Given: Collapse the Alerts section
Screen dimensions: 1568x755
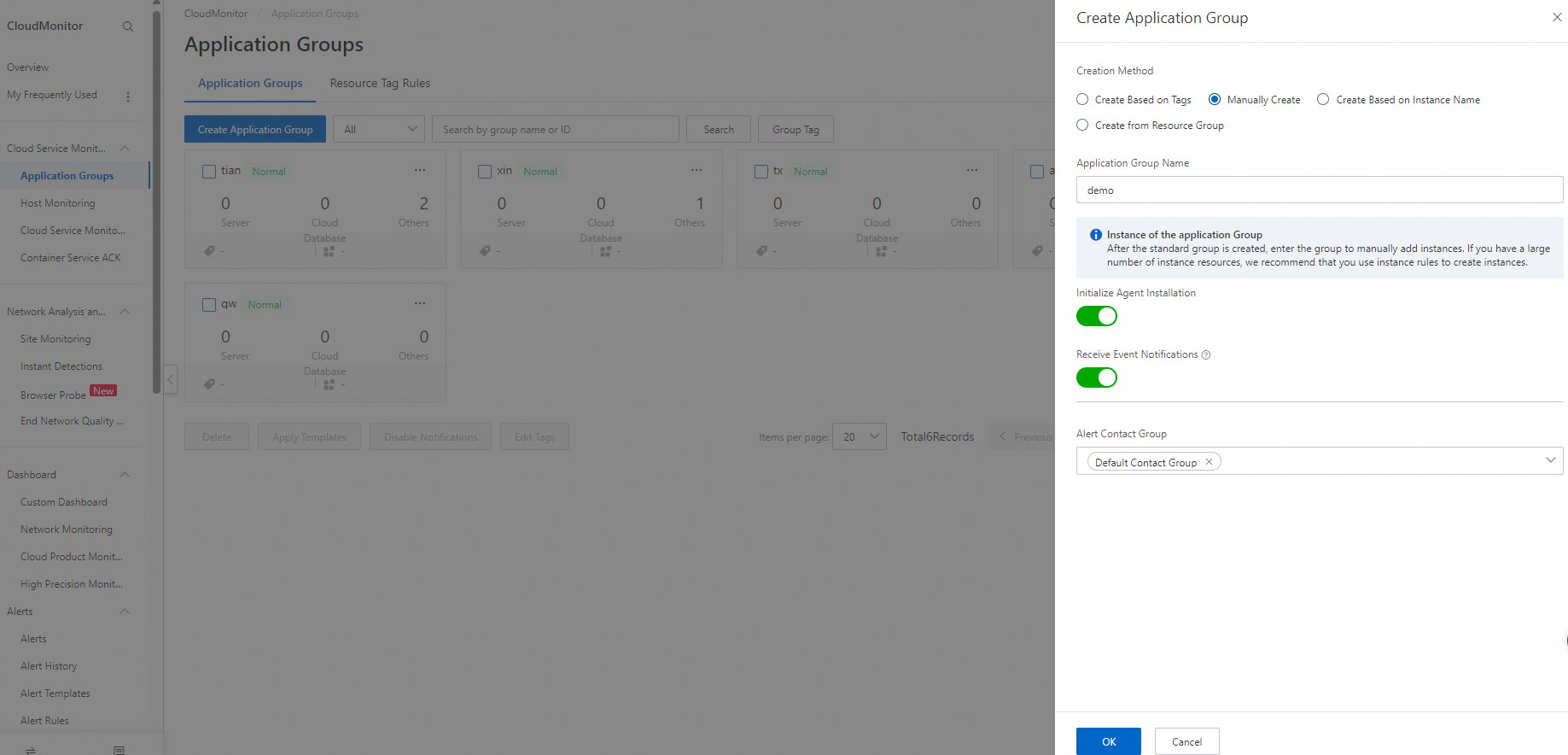Looking at the screenshot, I should click(x=125, y=612).
